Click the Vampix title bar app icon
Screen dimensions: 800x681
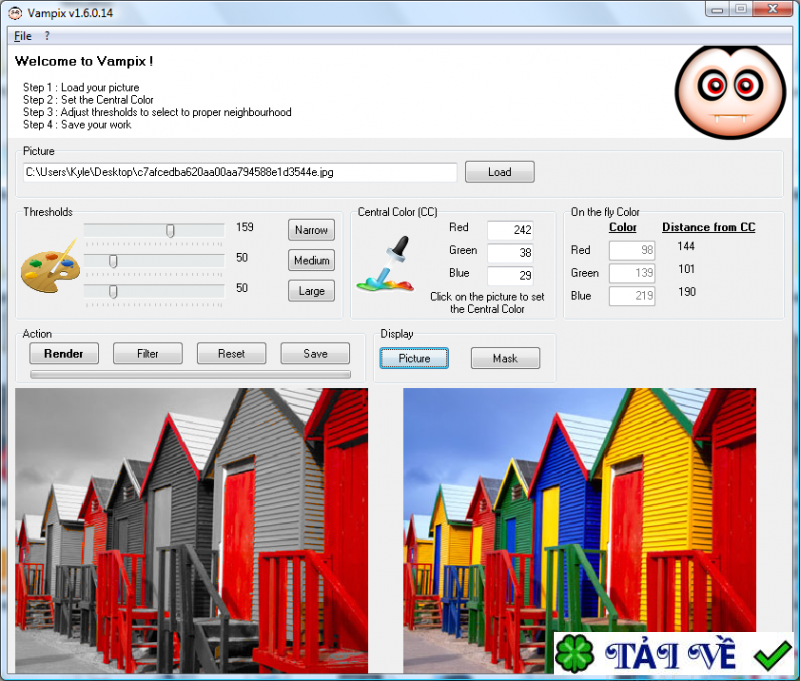tap(16, 13)
